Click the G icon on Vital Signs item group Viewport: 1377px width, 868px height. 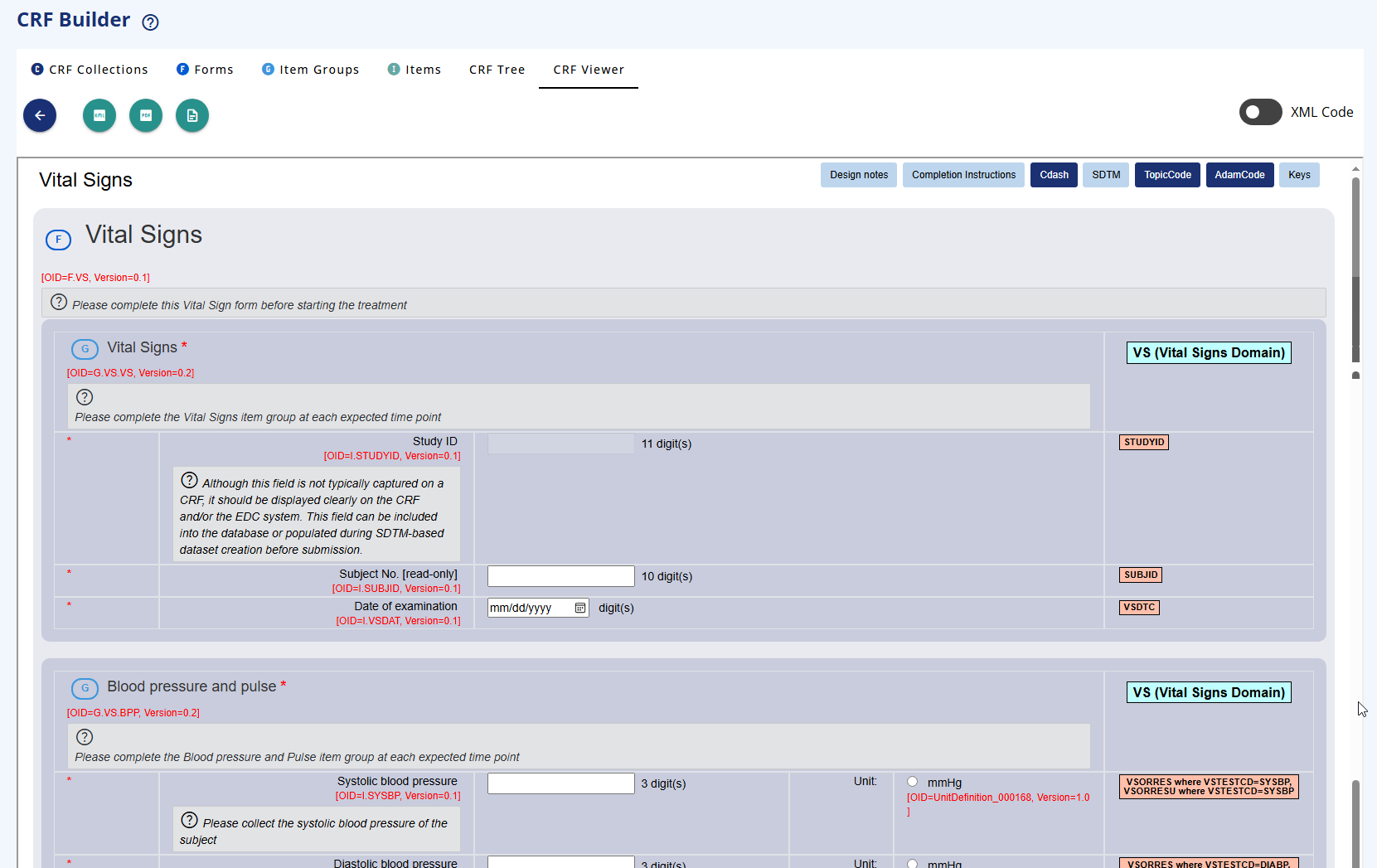85,349
